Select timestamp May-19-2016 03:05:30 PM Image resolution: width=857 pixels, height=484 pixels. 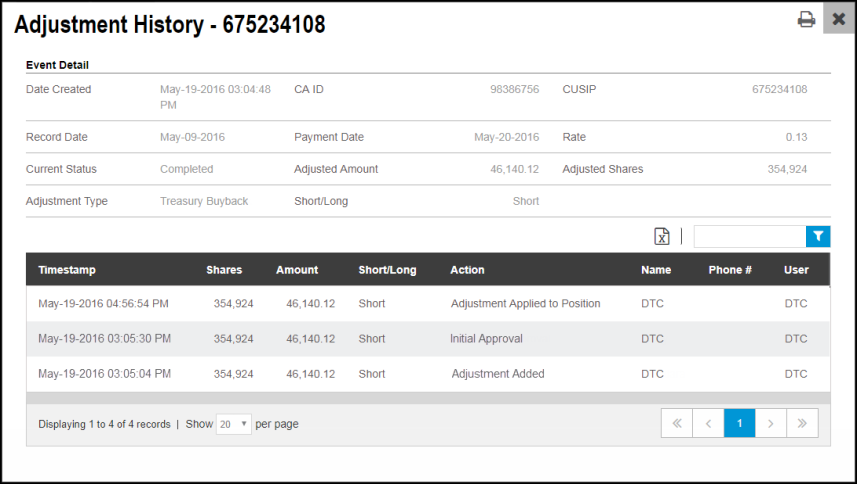104,339
